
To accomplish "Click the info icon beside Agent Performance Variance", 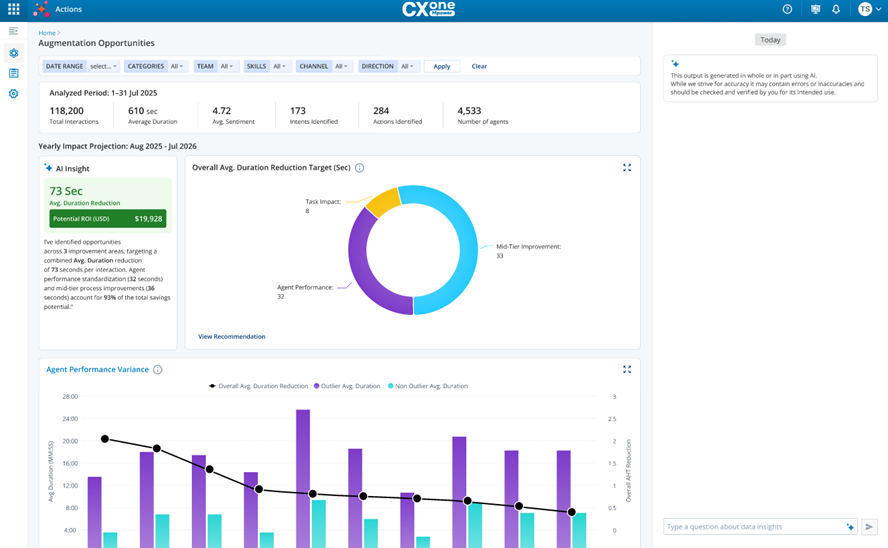I will [158, 370].
